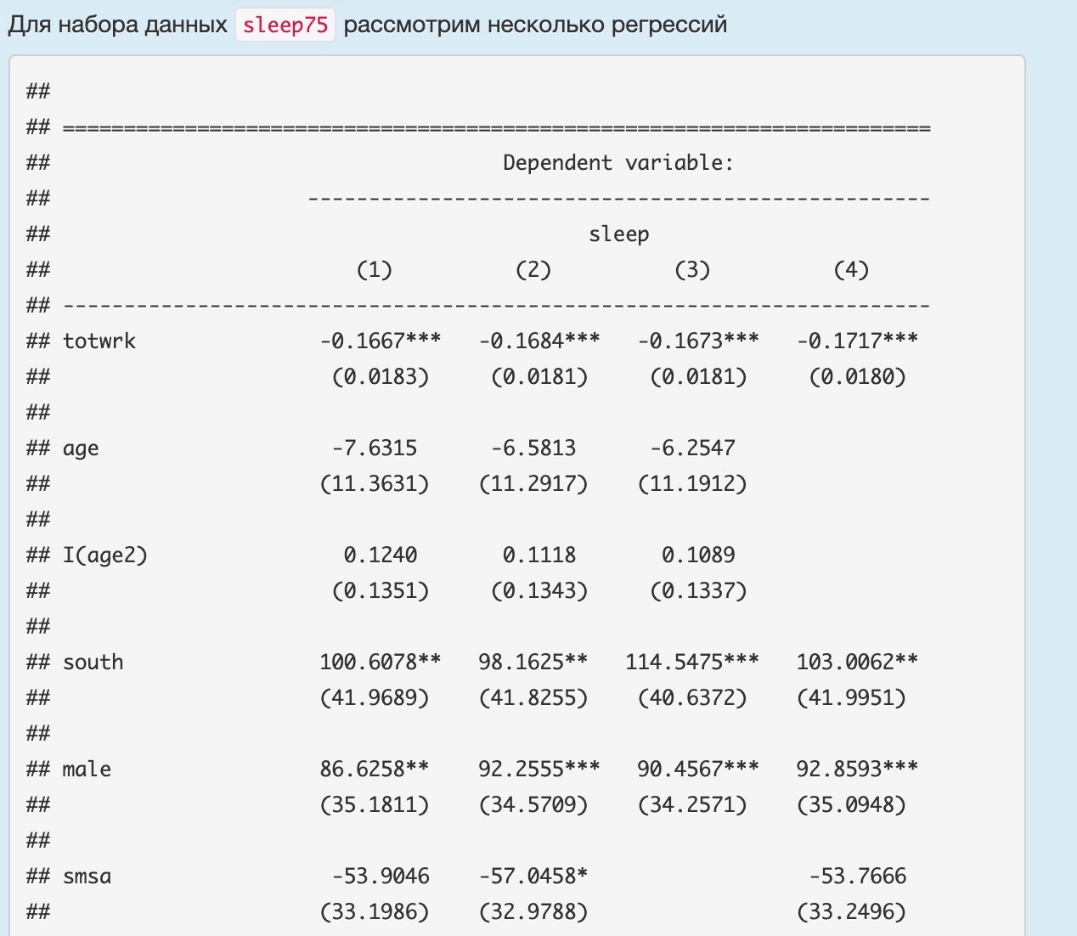Click the column header (1)
This screenshot has height=936, width=1077.
[373, 269]
